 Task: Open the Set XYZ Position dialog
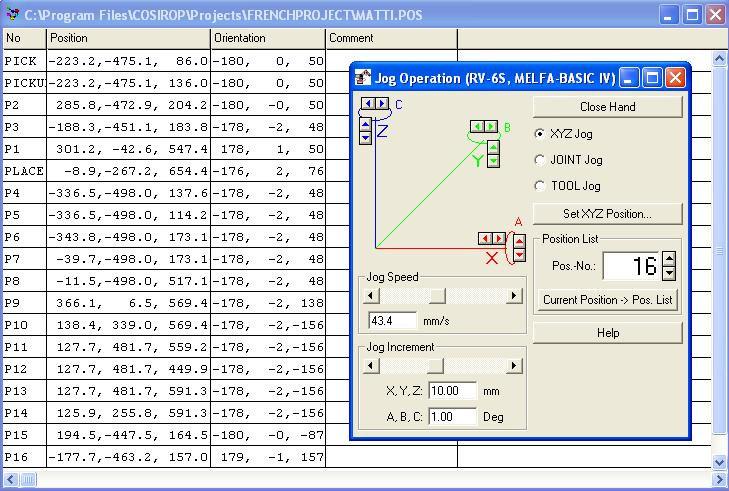tap(608, 214)
